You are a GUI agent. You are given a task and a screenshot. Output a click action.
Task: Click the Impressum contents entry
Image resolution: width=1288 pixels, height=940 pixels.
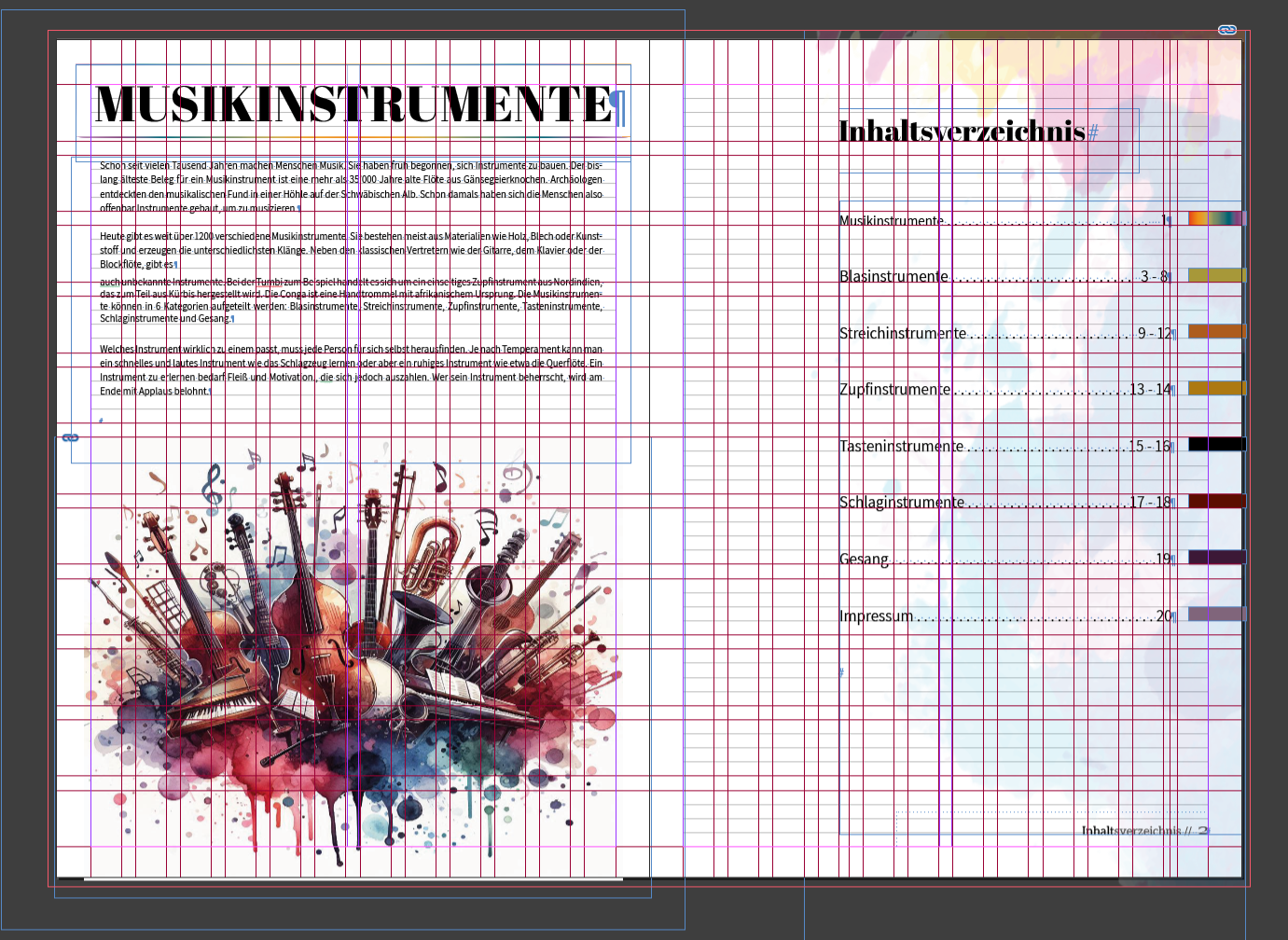point(876,616)
